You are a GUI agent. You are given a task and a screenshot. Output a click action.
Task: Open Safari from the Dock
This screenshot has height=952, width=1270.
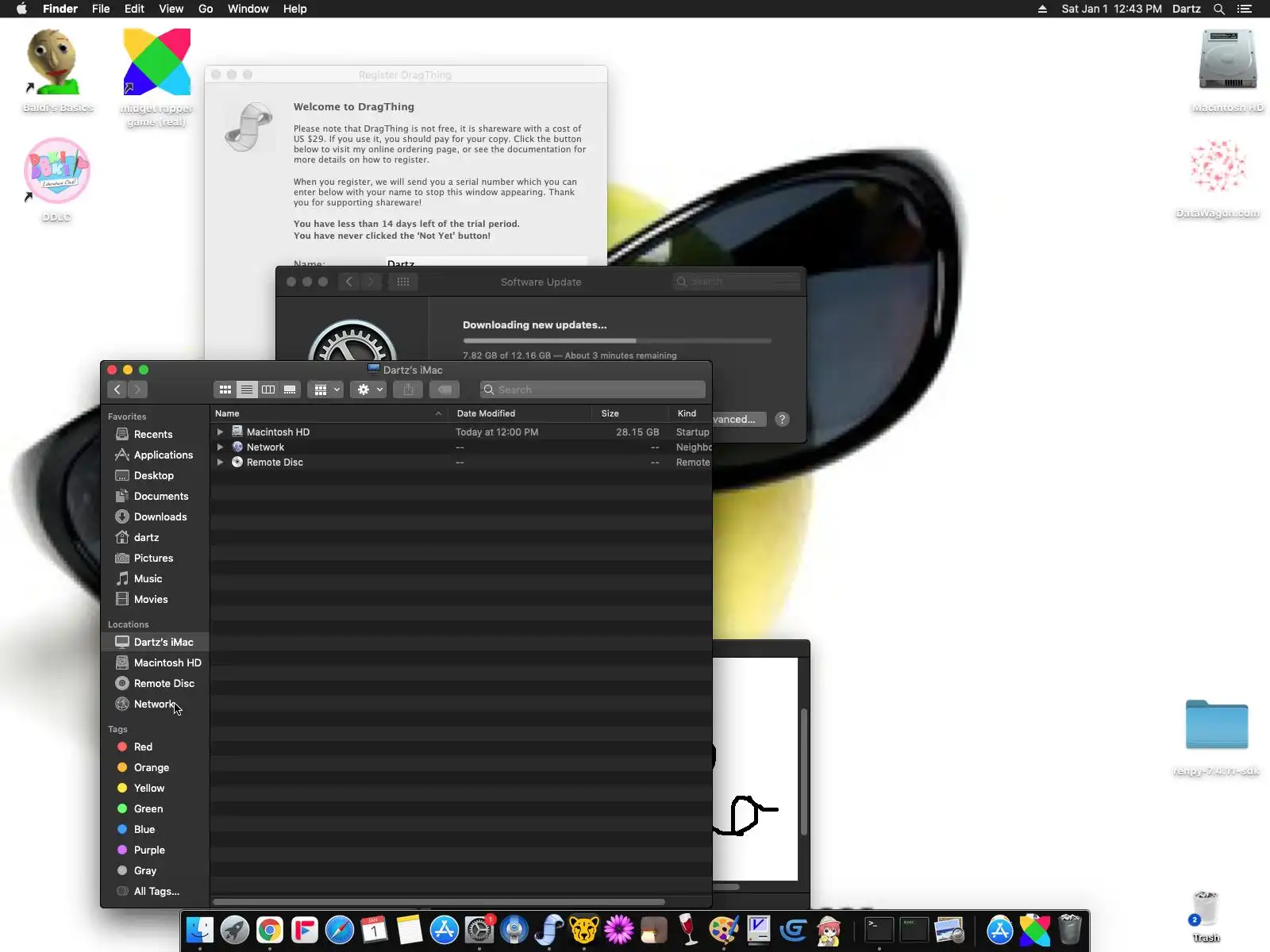click(x=340, y=930)
